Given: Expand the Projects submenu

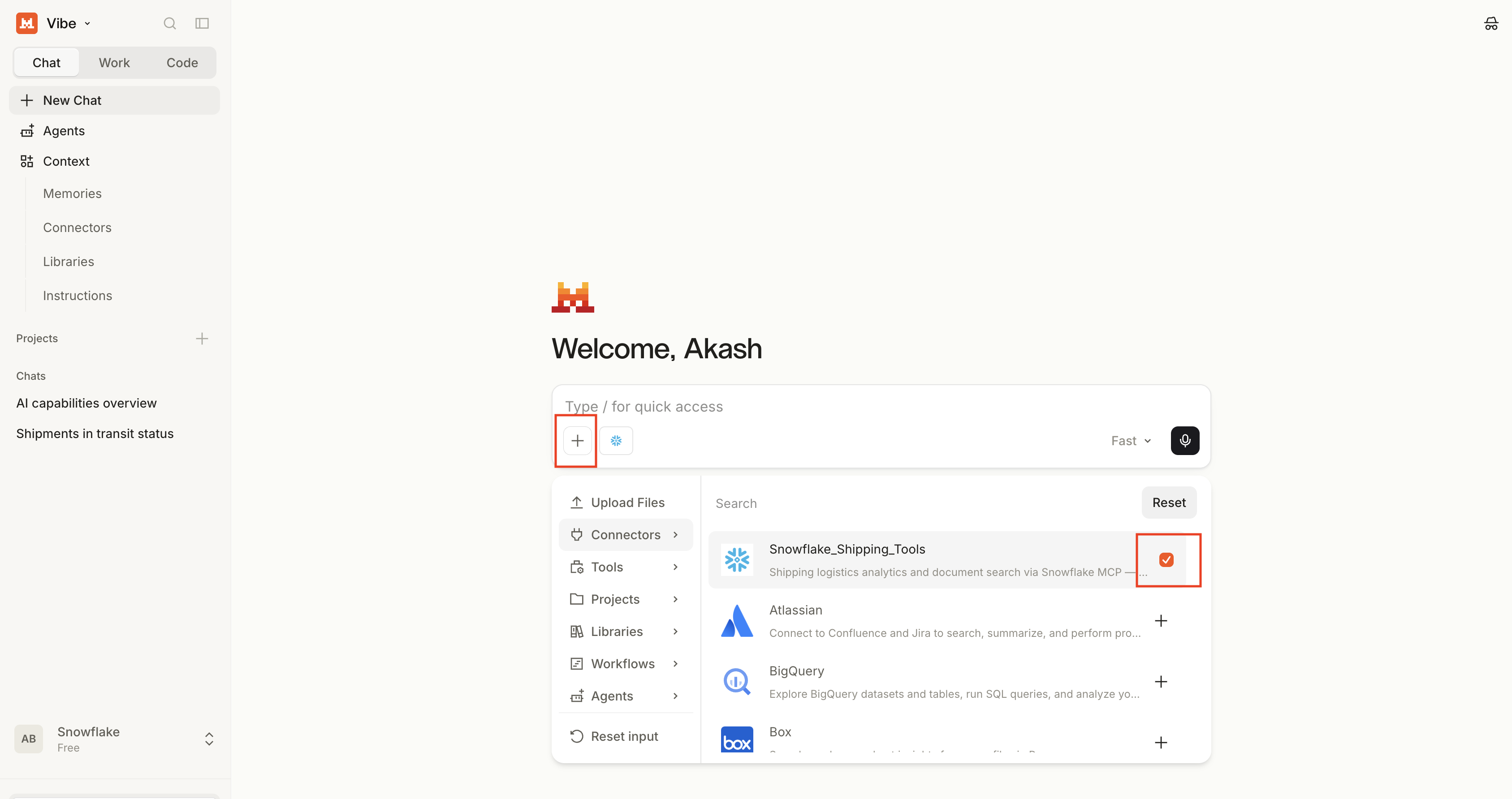Looking at the screenshot, I should click(626, 600).
